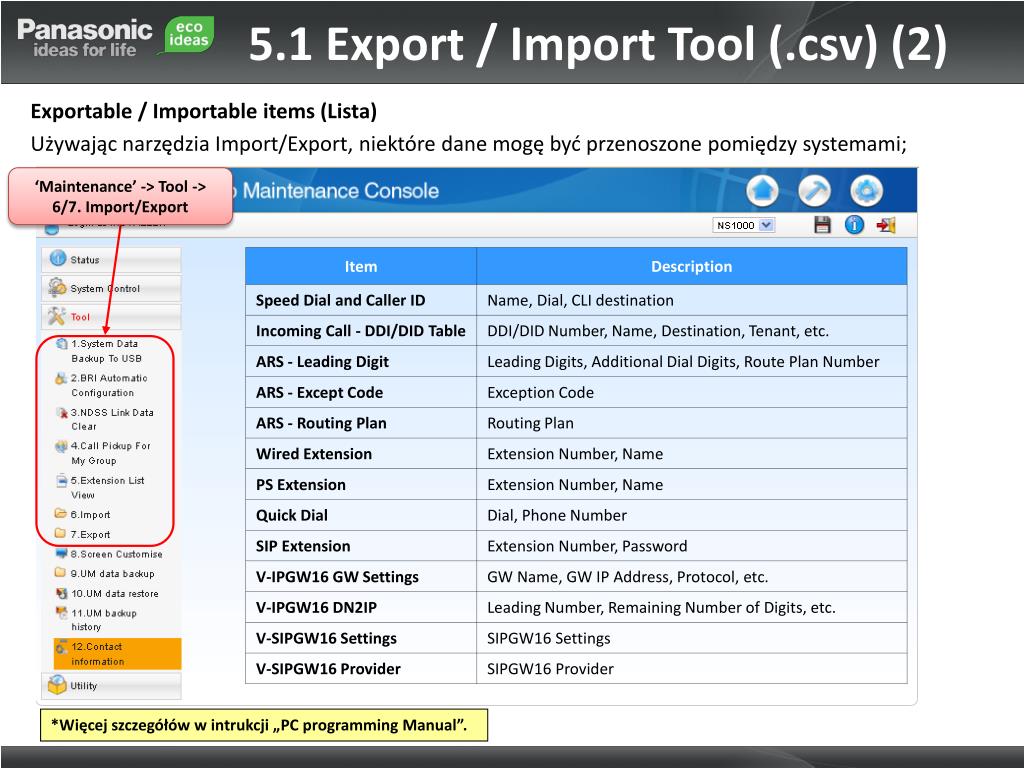The image size is (1024, 768).
Task: Expand the System Control section
Action: pos(110,289)
